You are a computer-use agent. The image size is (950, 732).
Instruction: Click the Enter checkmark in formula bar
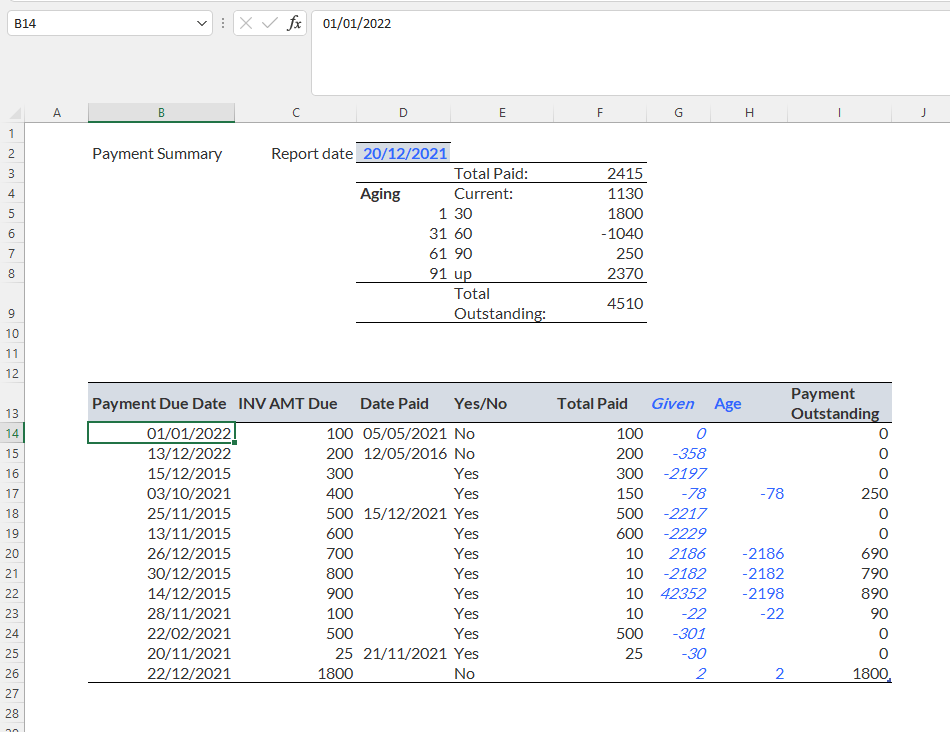click(x=269, y=23)
